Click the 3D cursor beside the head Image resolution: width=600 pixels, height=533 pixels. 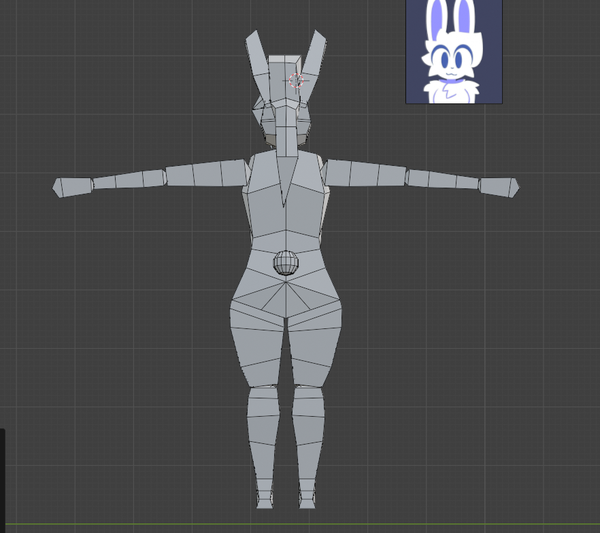coord(296,81)
